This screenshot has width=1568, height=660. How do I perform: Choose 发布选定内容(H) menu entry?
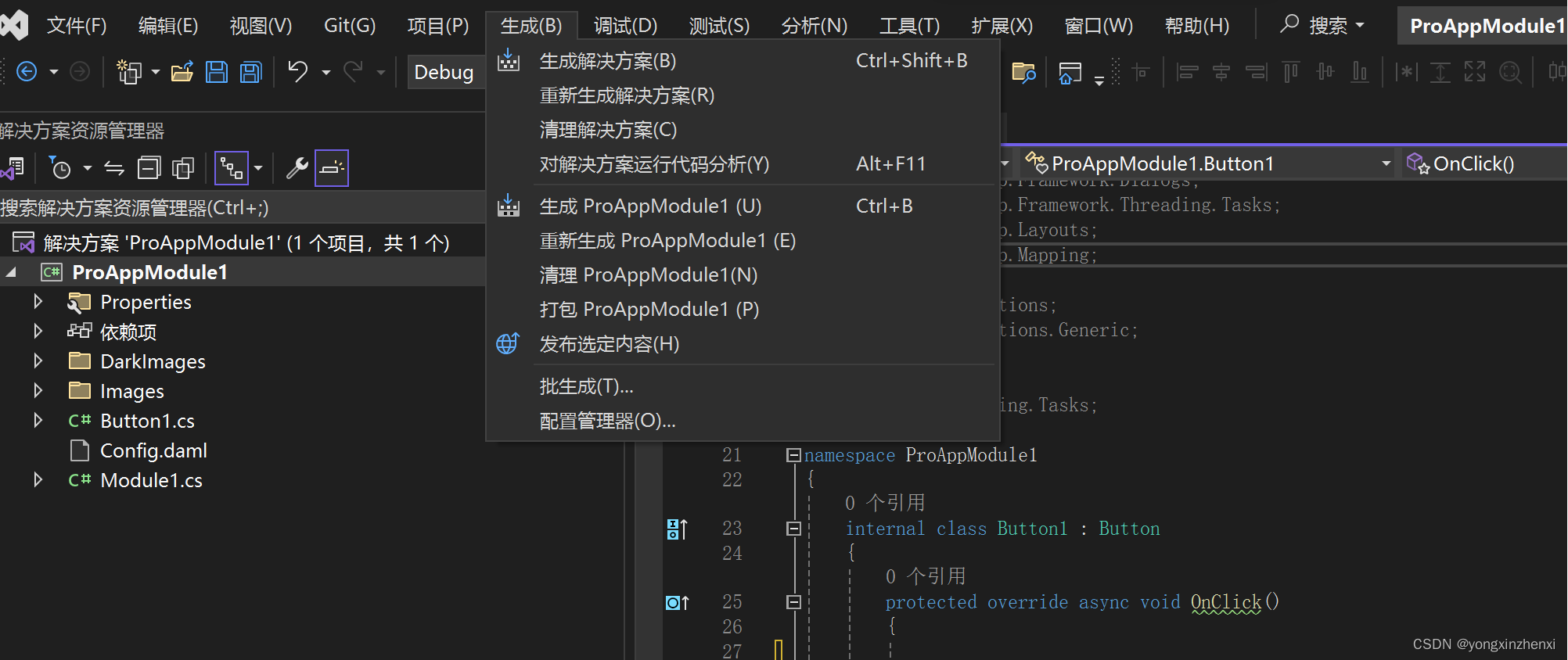pos(743,344)
